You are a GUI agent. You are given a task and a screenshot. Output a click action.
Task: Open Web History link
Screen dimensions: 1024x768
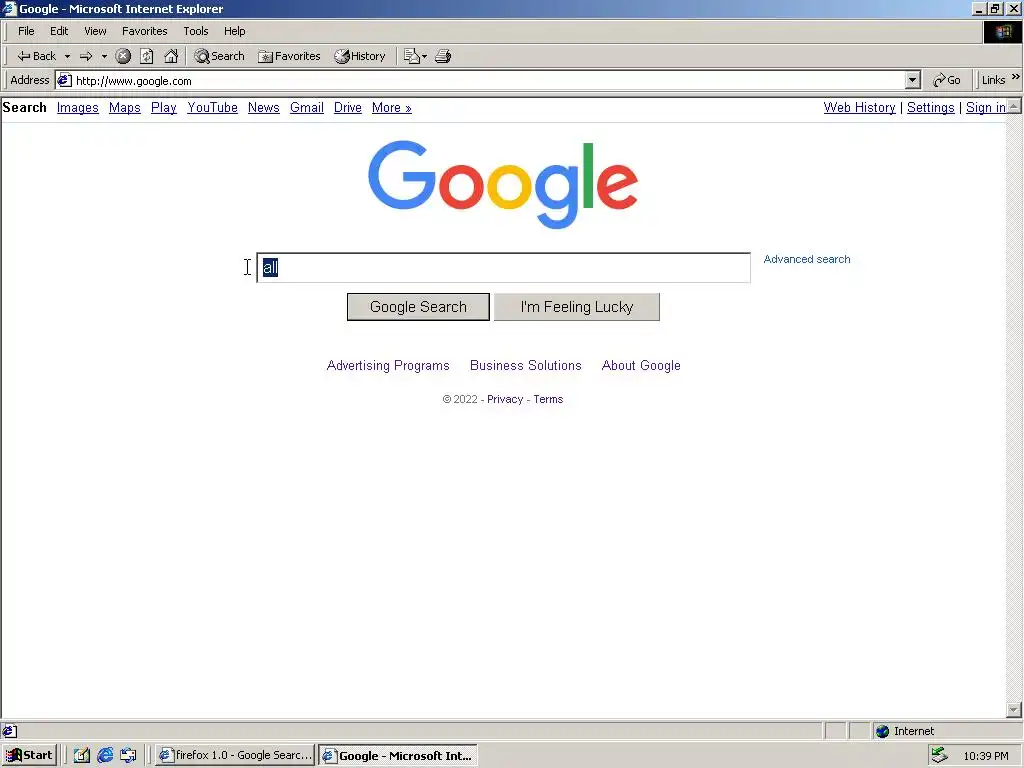point(859,108)
